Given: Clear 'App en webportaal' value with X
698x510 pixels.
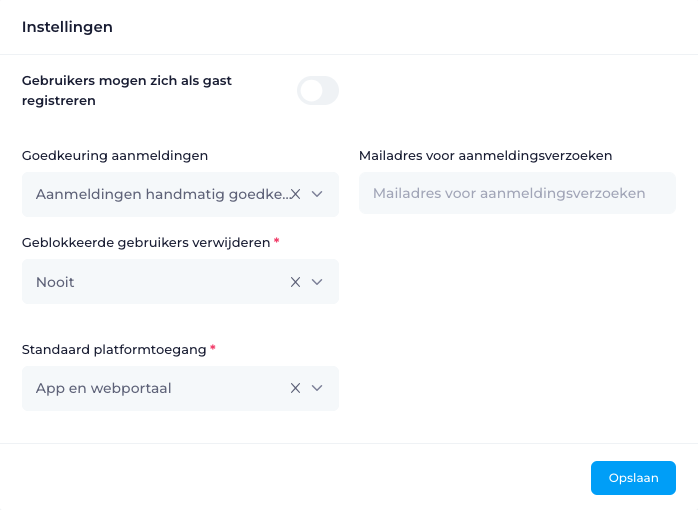Looking at the screenshot, I should tap(295, 388).
